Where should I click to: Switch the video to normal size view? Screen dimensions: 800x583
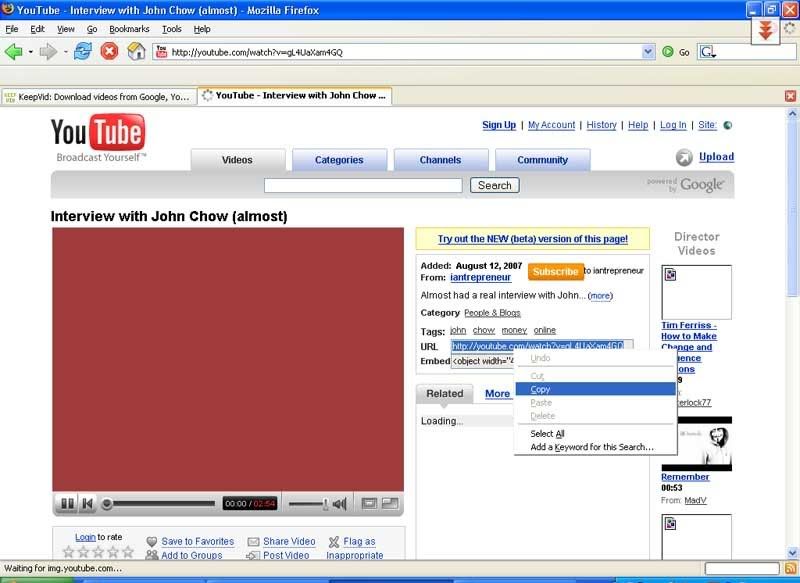pos(369,504)
